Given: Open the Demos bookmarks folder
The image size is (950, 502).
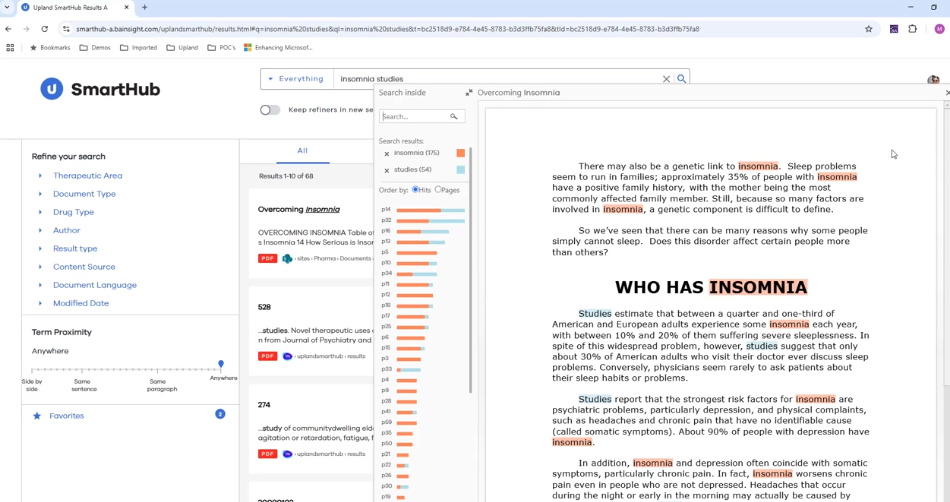Looking at the screenshot, I should coord(95,47).
